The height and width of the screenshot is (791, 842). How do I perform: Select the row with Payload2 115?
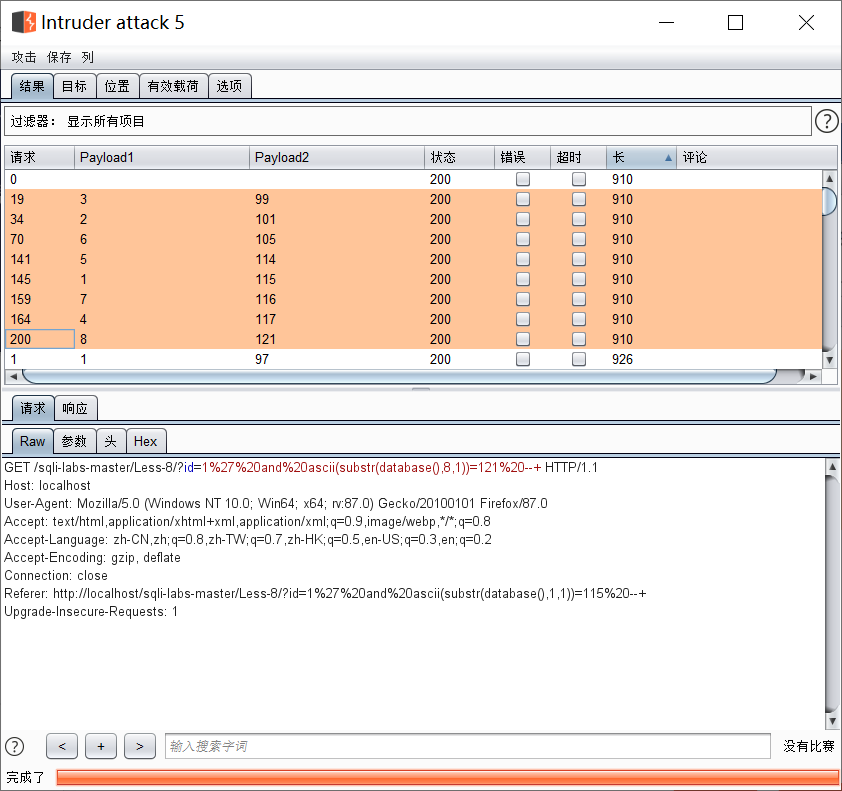point(413,279)
